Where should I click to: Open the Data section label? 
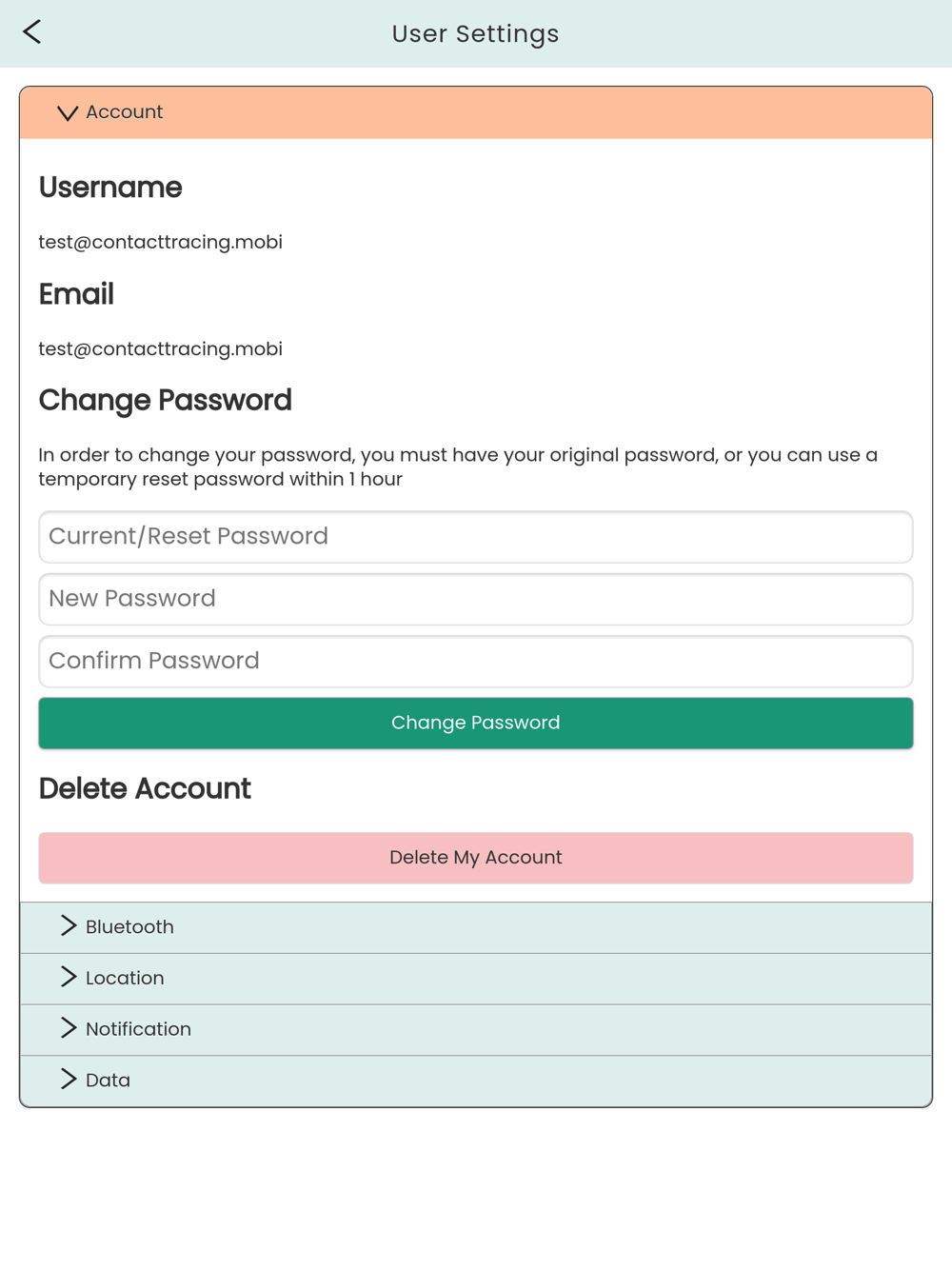coord(108,1081)
